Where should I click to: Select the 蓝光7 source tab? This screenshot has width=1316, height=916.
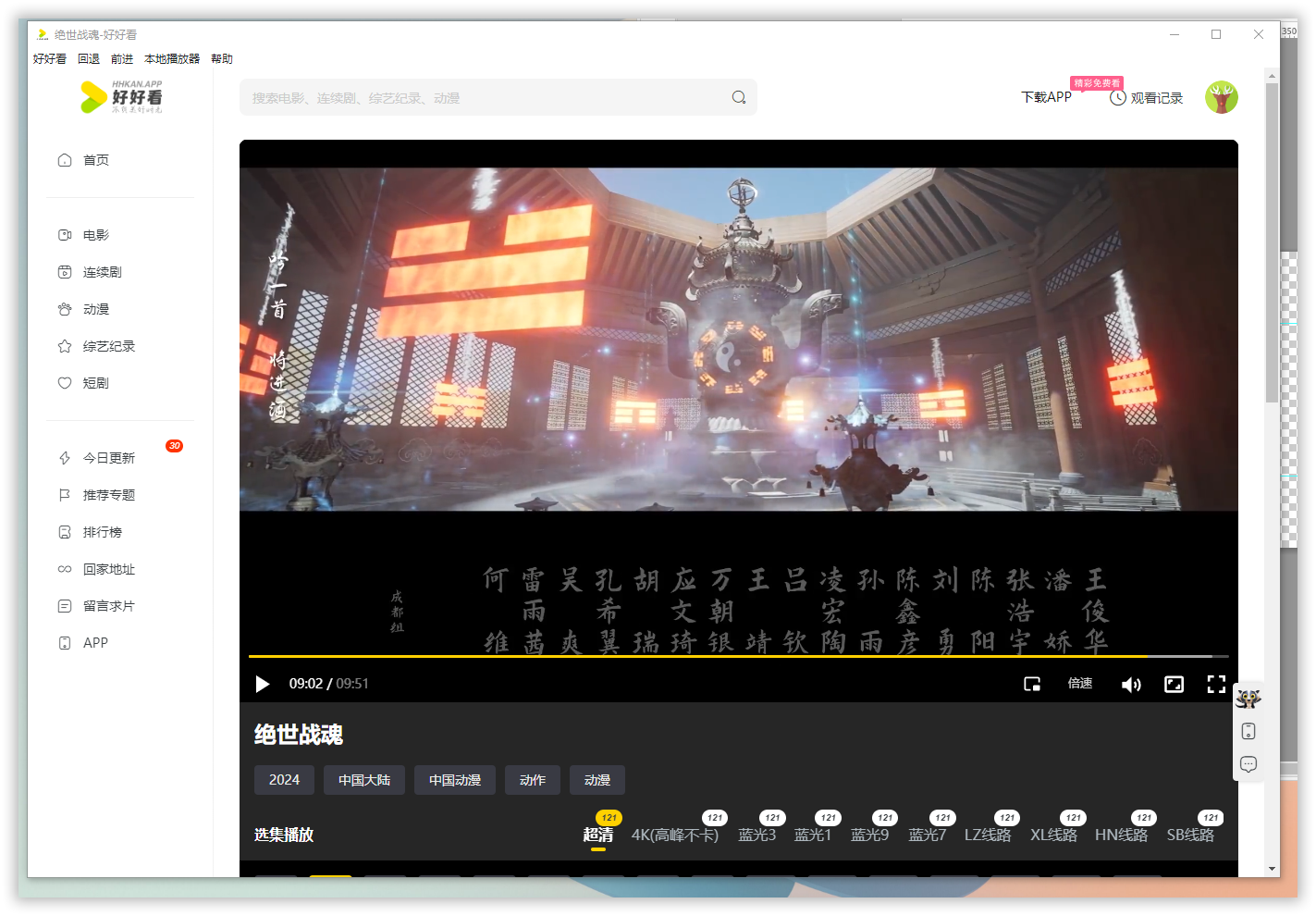click(x=928, y=835)
